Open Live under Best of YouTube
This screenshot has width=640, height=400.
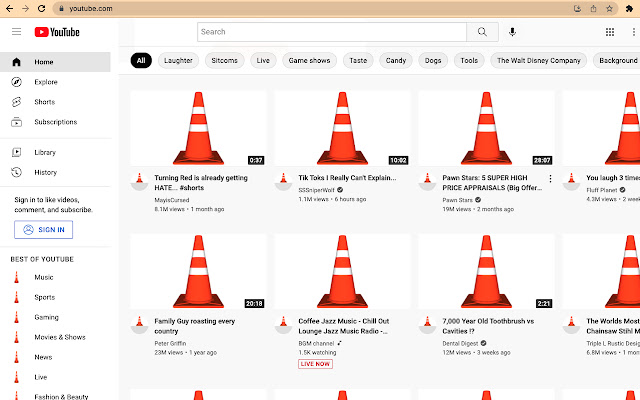[55, 378]
